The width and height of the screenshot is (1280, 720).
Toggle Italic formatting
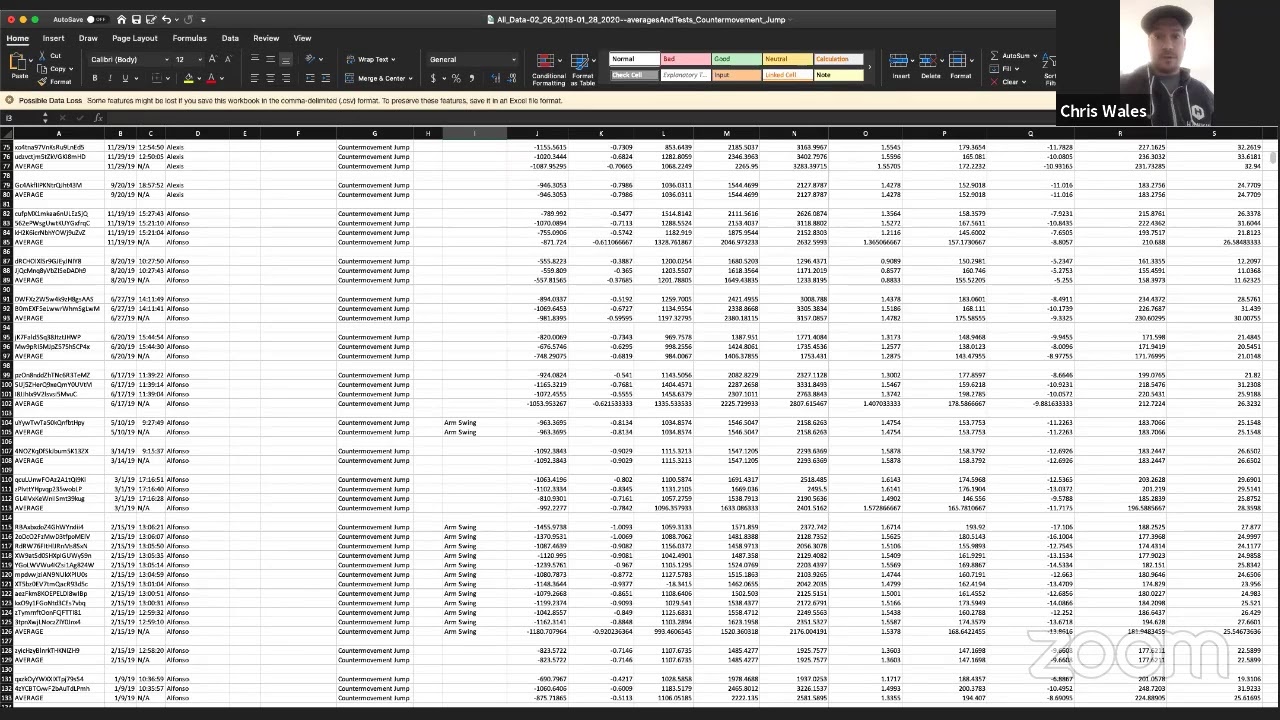[x=109, y=78]
